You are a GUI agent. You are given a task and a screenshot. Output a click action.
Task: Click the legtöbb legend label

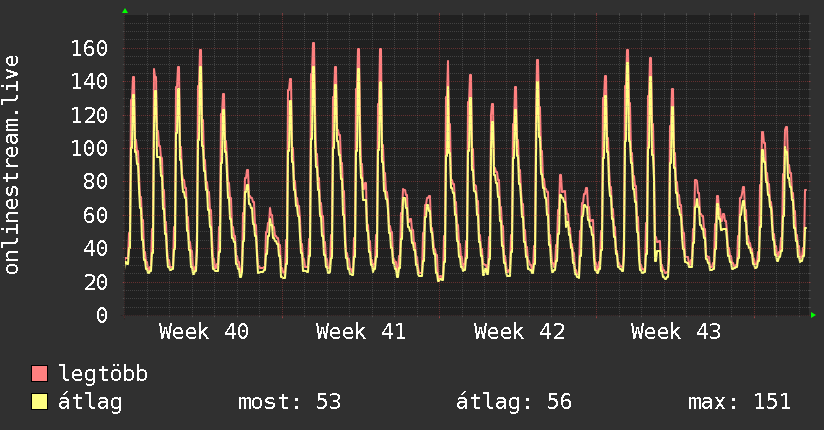click(x=103, y=374)
